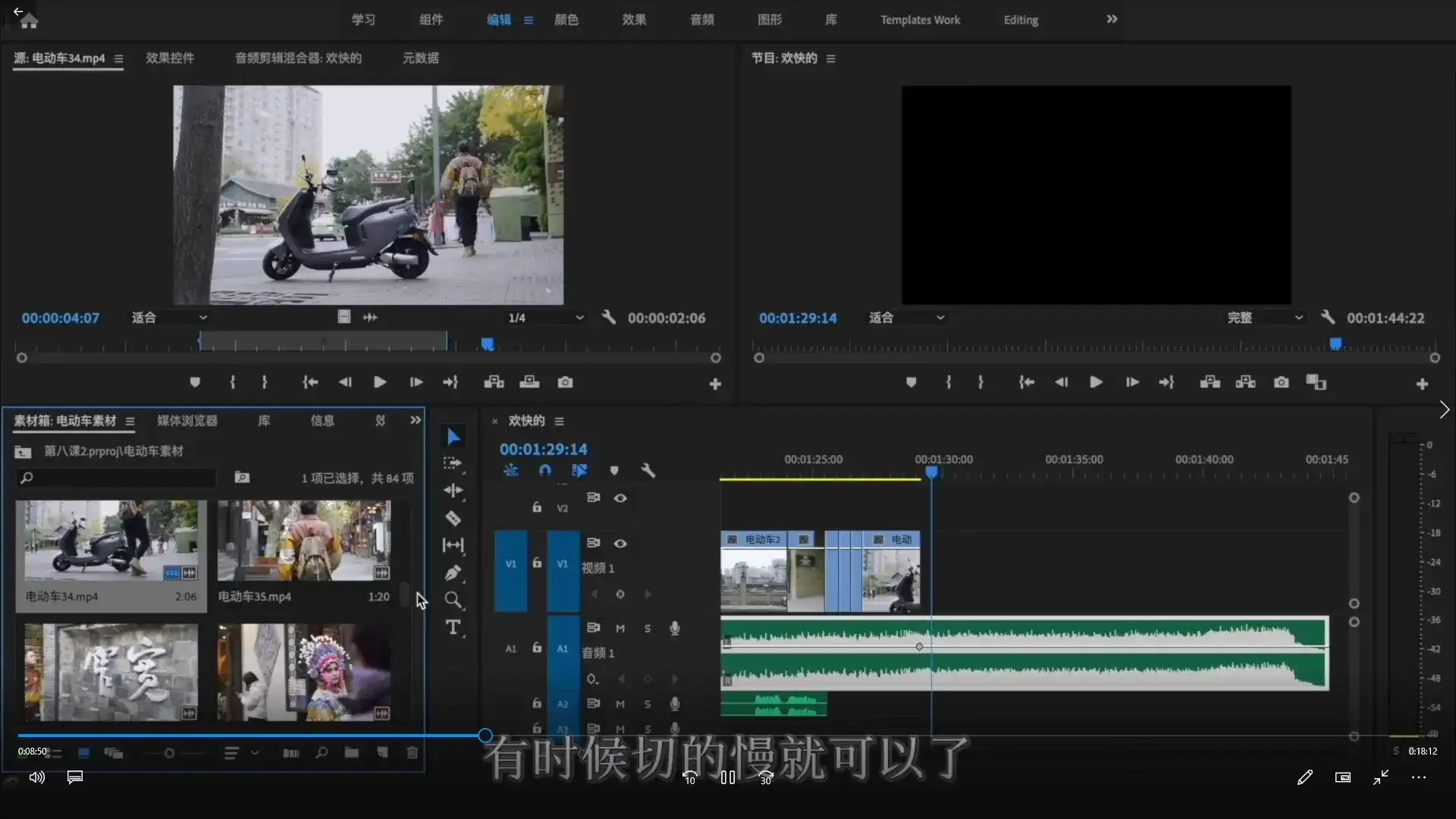Select the Zoom tool in the tools panel
The width and height of the screenshot is (1456, 819).
click(x=454, y=600)
